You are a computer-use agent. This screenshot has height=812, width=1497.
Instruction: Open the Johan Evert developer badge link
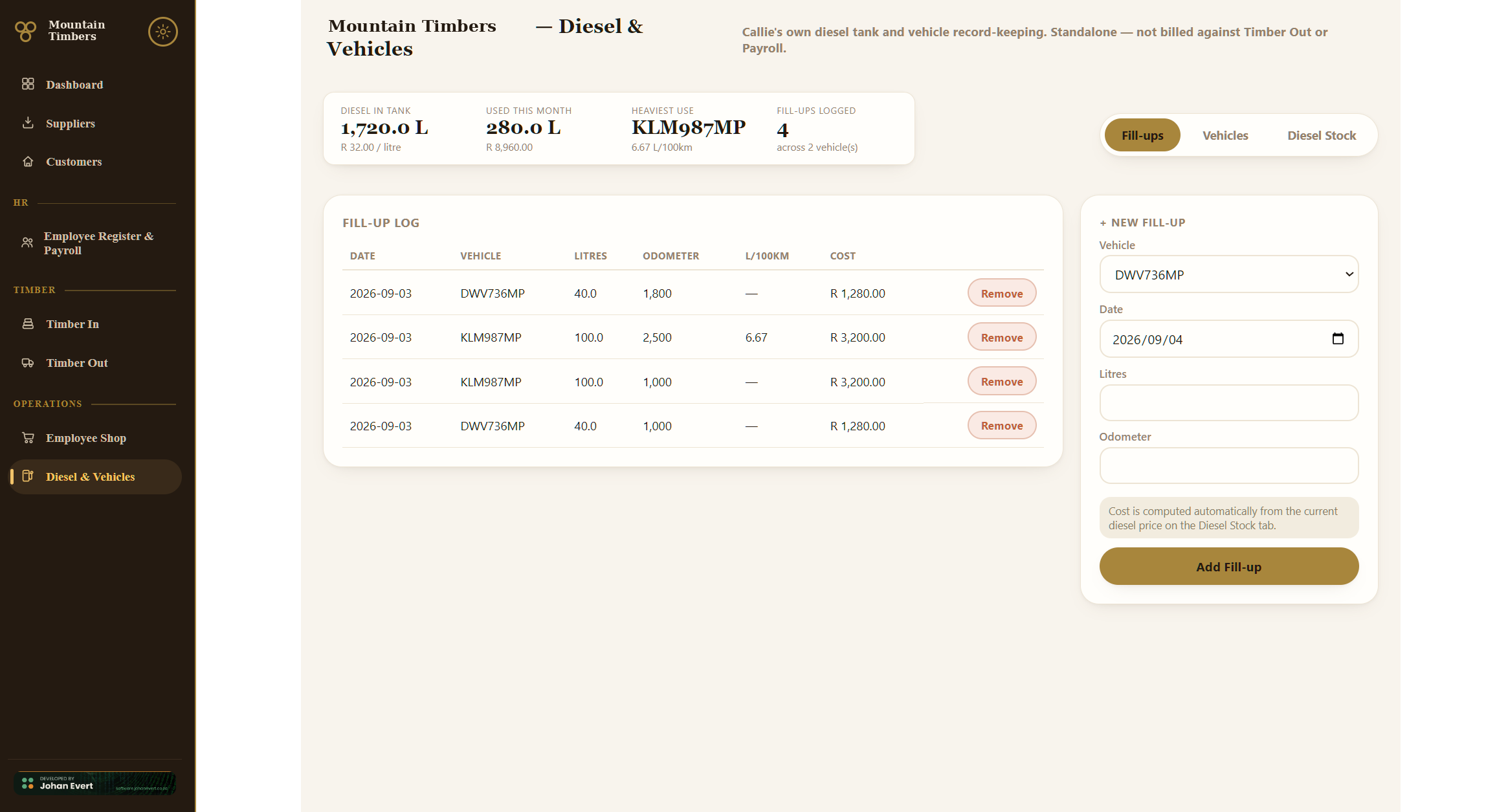tap(94, 783)
